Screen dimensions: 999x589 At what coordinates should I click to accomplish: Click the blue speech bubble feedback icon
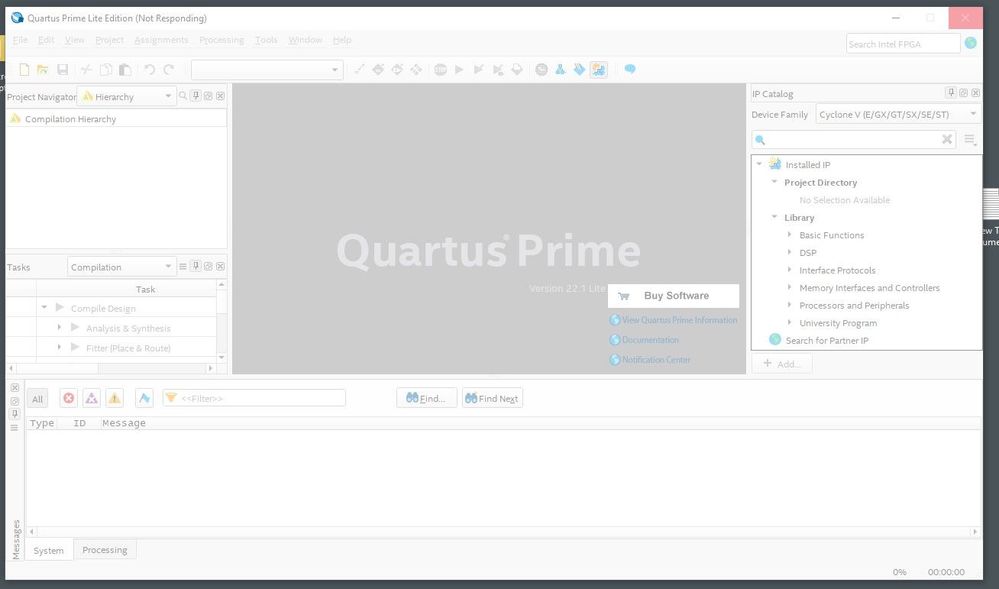coord(629,69)
